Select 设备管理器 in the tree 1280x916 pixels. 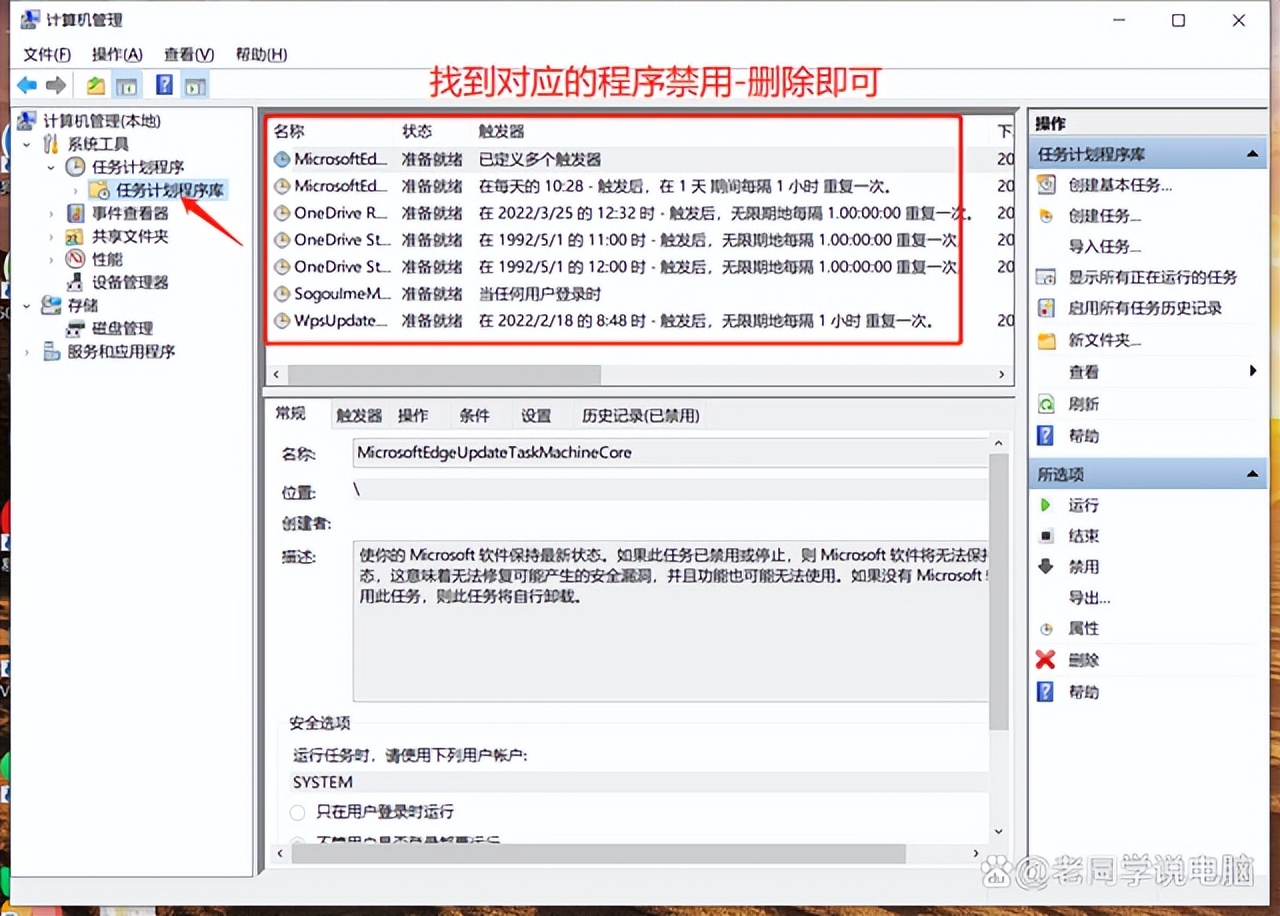(130, 282)
